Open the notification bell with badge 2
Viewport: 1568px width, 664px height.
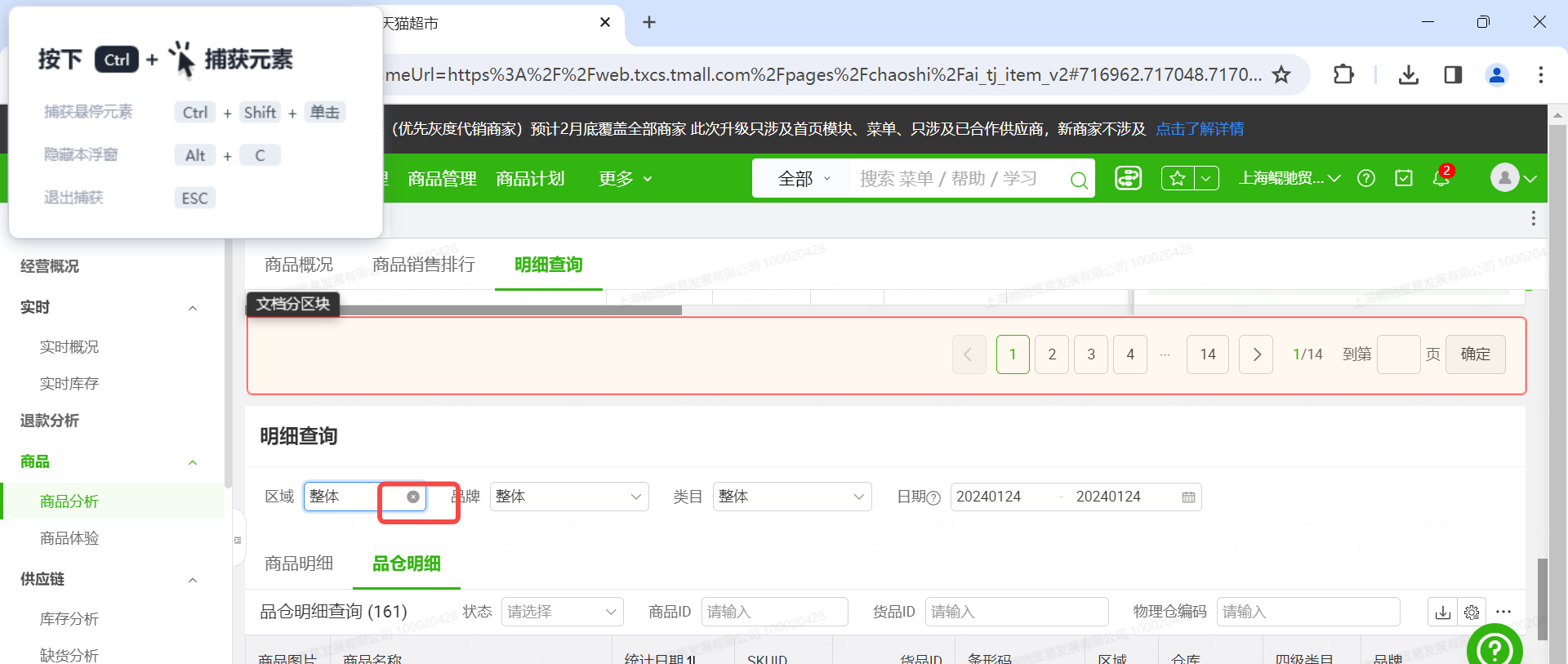click(1441, 176)
